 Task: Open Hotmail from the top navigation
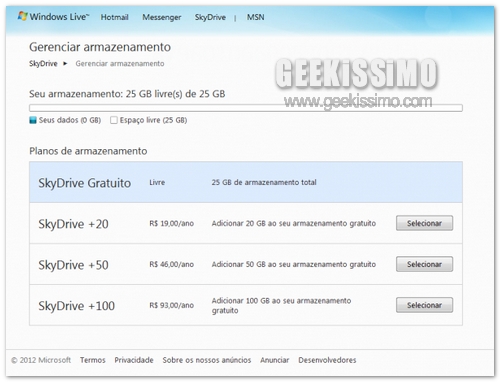point(114,17)
